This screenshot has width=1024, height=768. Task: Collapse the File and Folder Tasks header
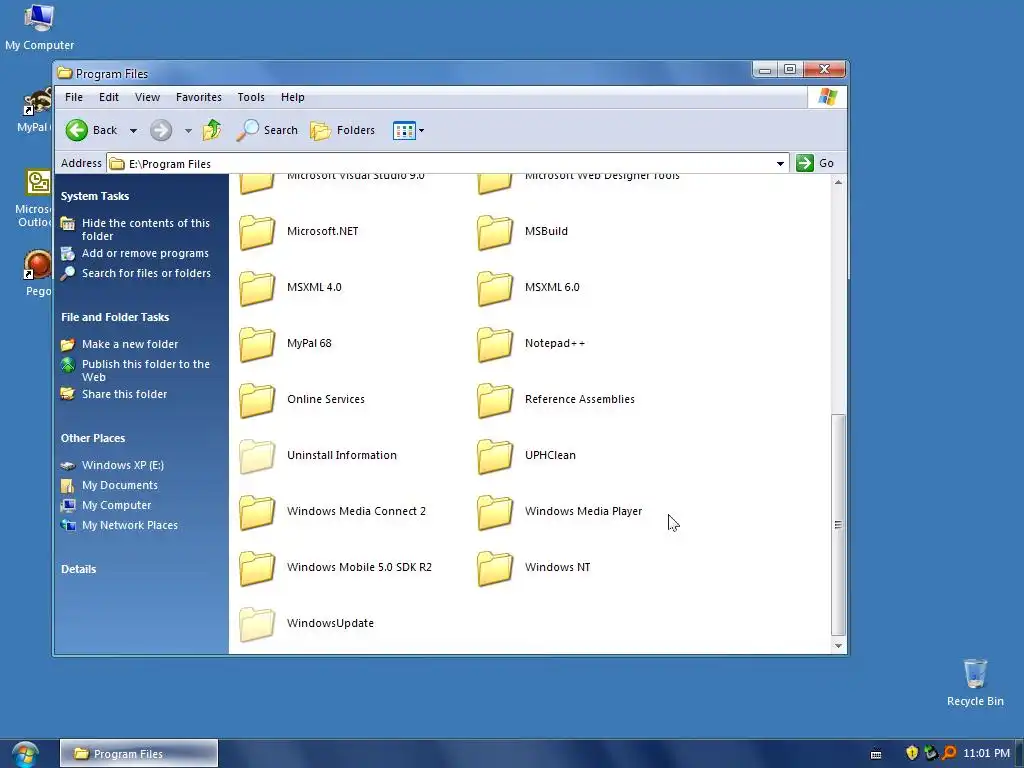coord(115,317)
